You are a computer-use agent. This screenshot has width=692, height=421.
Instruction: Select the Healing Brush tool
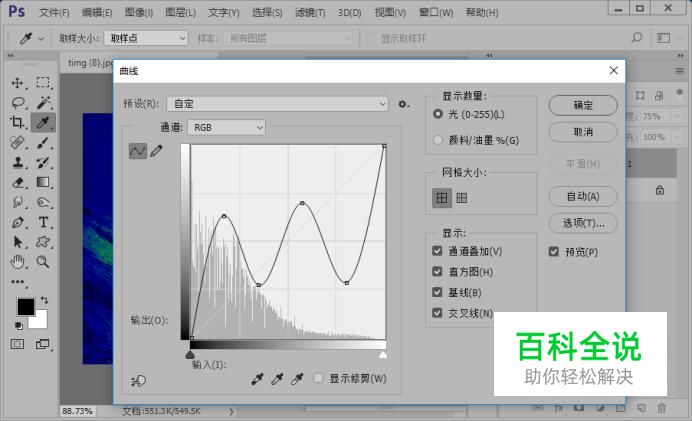tap(18, 143)
